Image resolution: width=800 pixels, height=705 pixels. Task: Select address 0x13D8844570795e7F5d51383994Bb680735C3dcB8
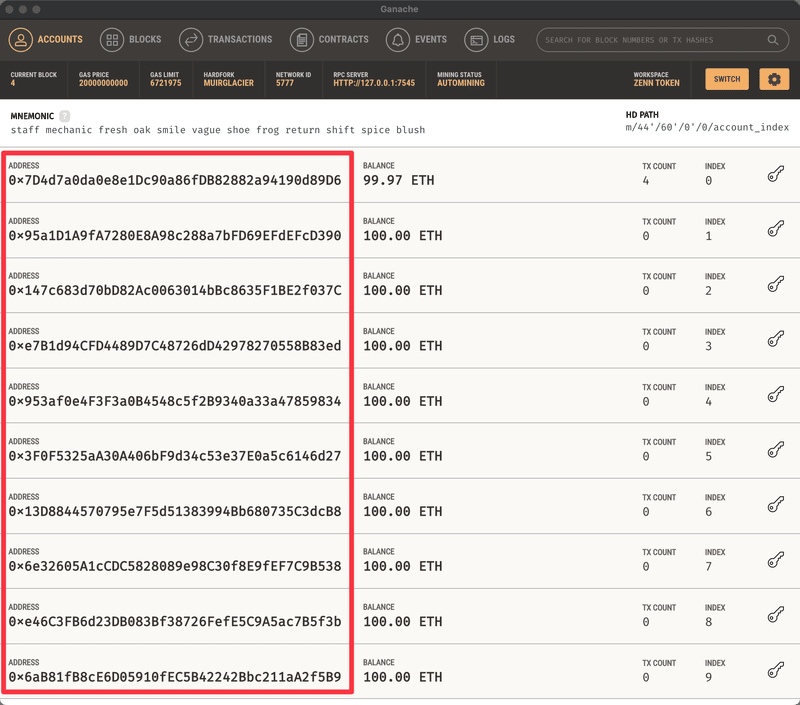point(174,512)
